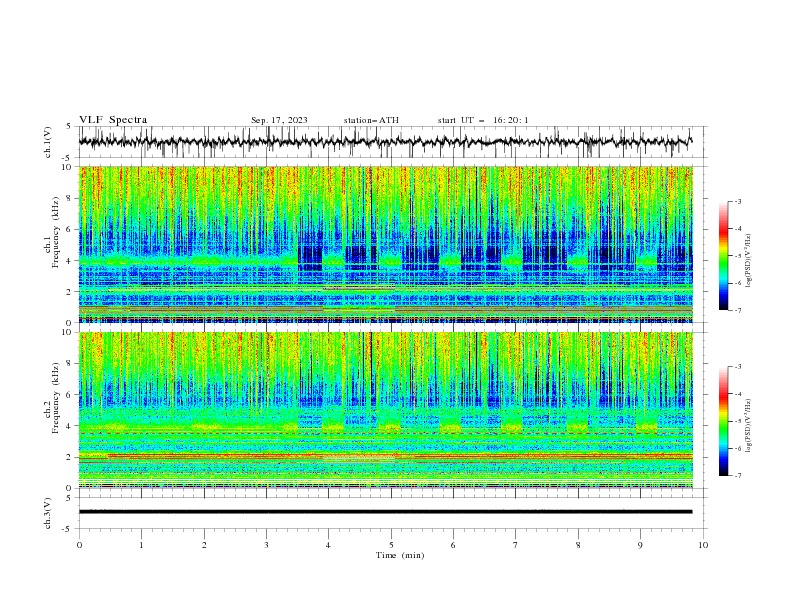Click the ch.1 spectrogram panel

[386, 244]
